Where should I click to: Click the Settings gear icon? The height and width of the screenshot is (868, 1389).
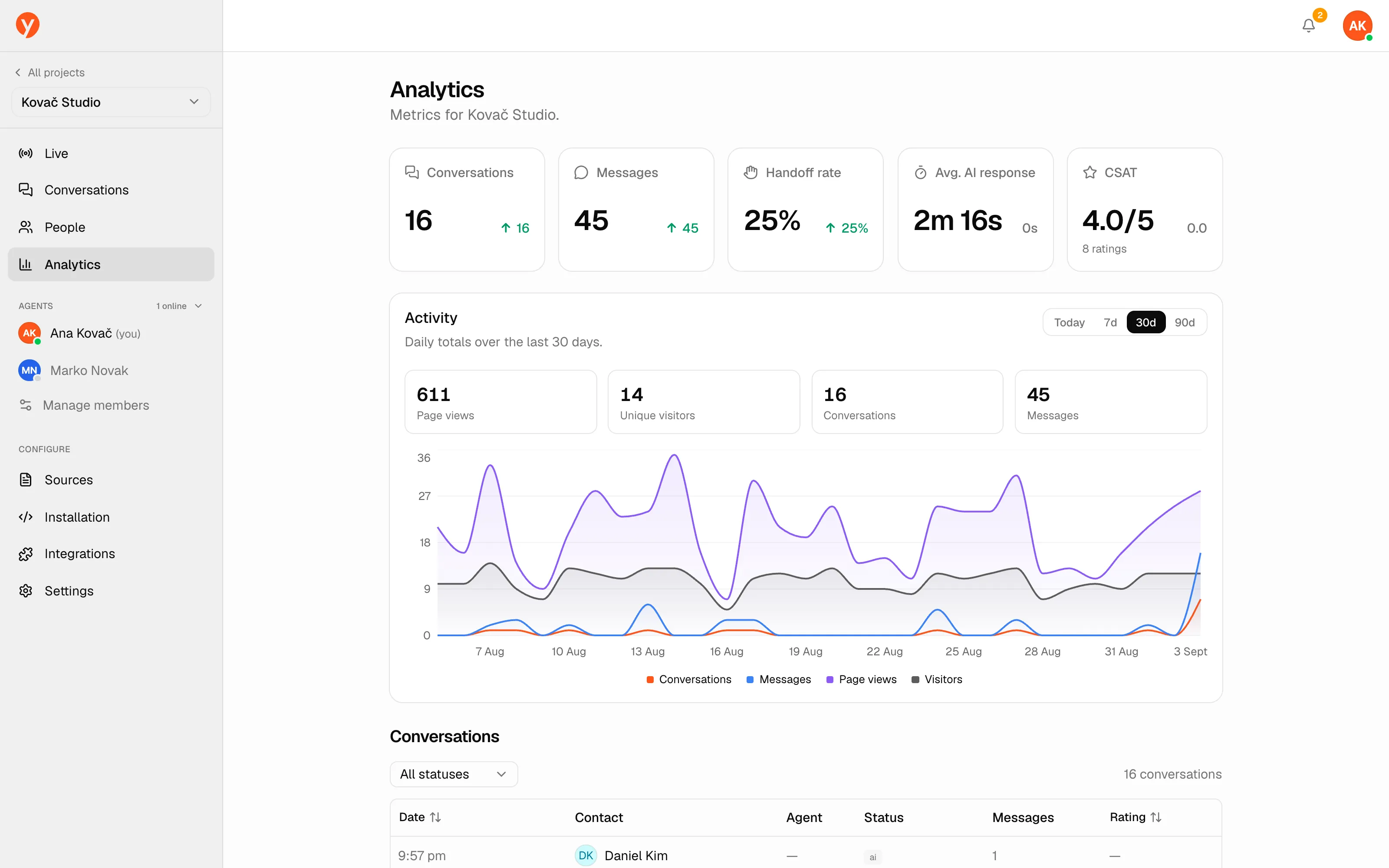pyautogui.click(x=26, y=591)
